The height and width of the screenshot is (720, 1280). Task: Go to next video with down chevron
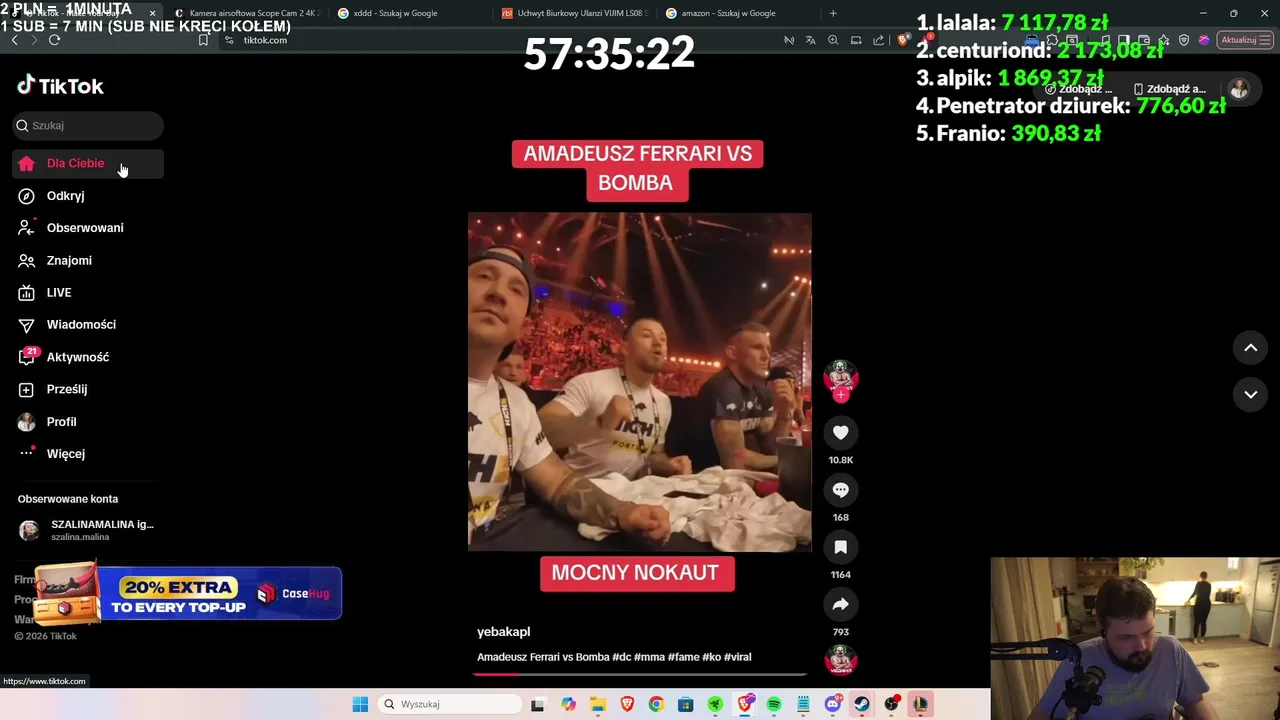[x=1250, y=394]
